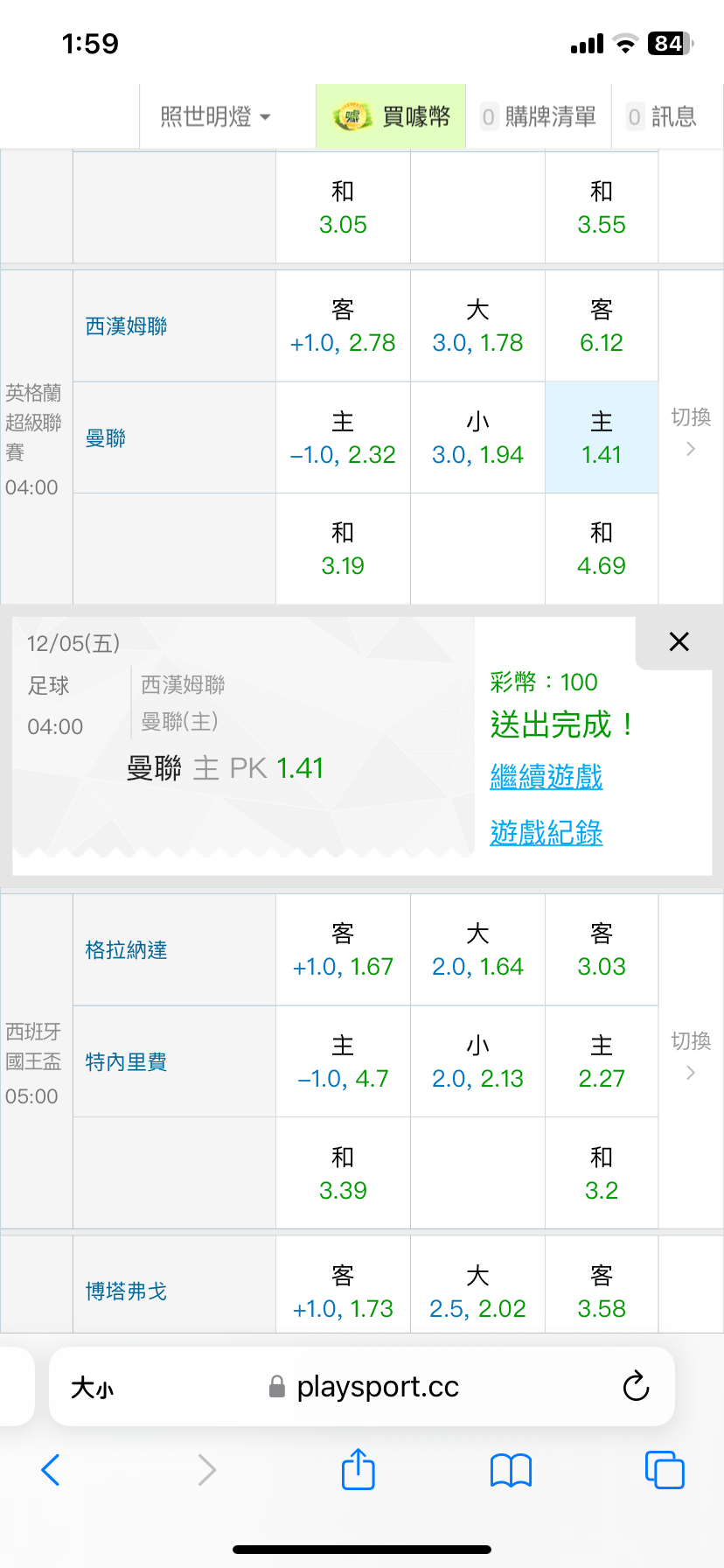Tap the 買噱幣 coin icon
This screenshot has height=1568, width=724.
tap(352, 116)
